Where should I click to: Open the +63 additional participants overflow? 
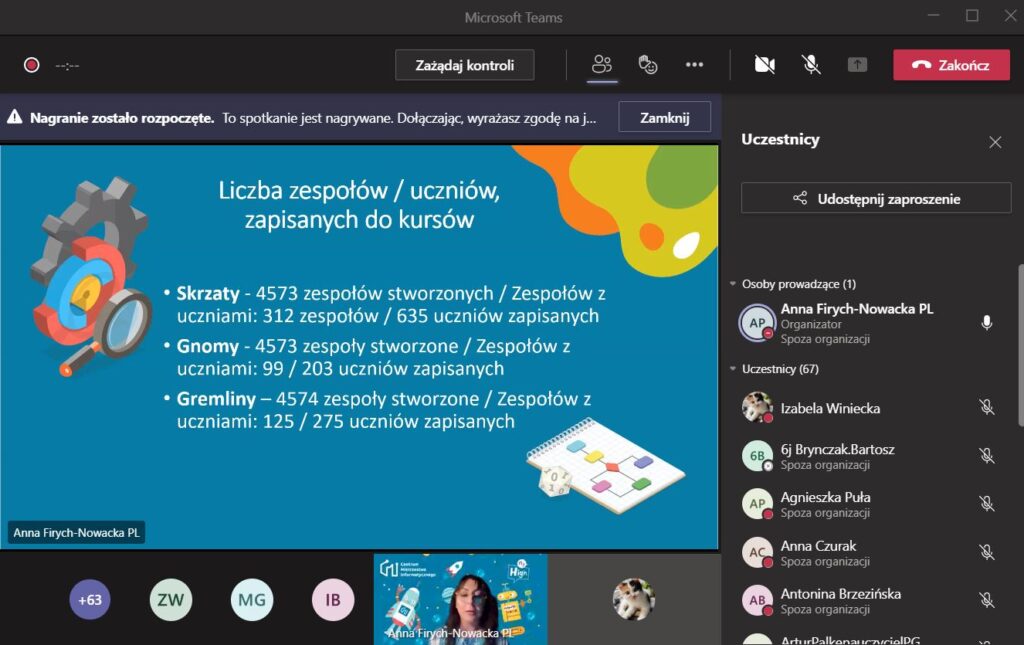[90, 600]
